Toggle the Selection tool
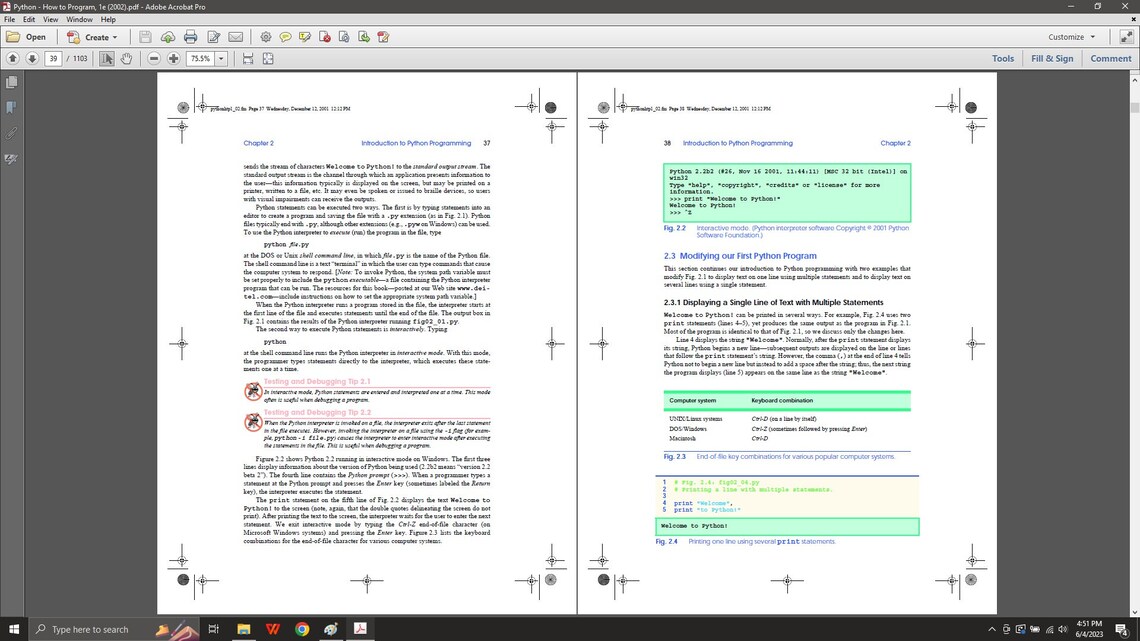The width and height of the screenshot is (1140, 641). pos(108,59)
